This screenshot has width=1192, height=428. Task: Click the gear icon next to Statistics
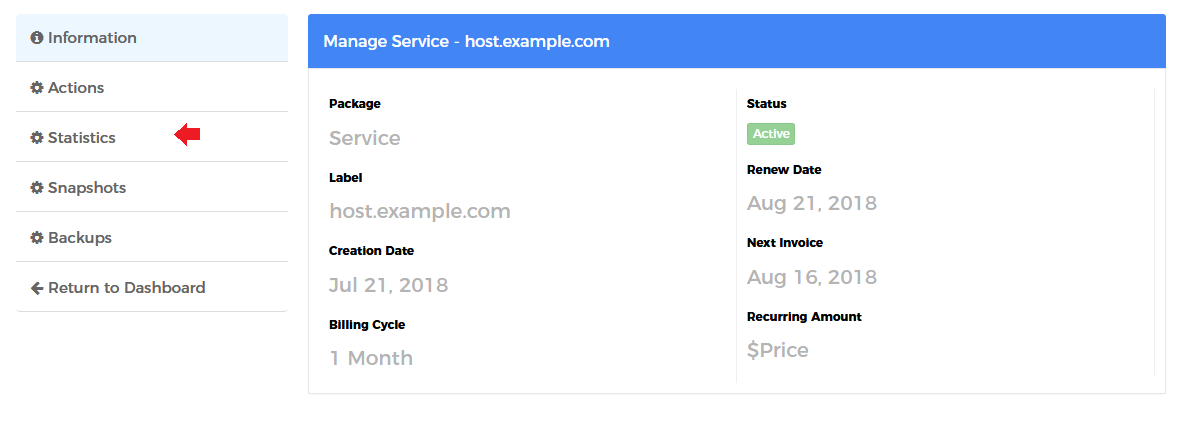pyautogui.click(x=36, y=138)
